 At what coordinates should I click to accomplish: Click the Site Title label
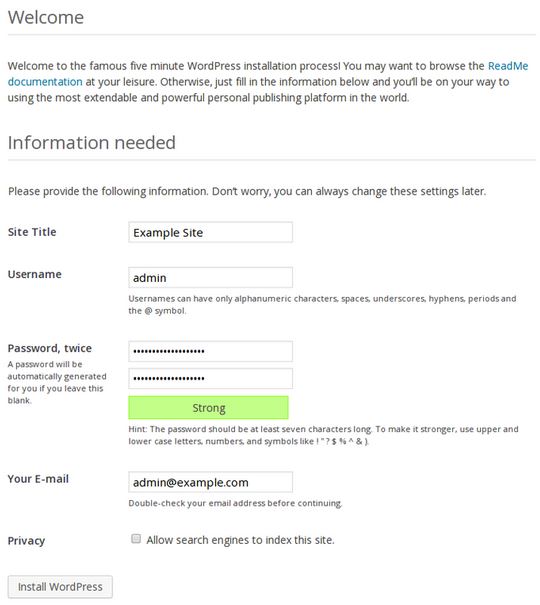[x=32, y=232]
